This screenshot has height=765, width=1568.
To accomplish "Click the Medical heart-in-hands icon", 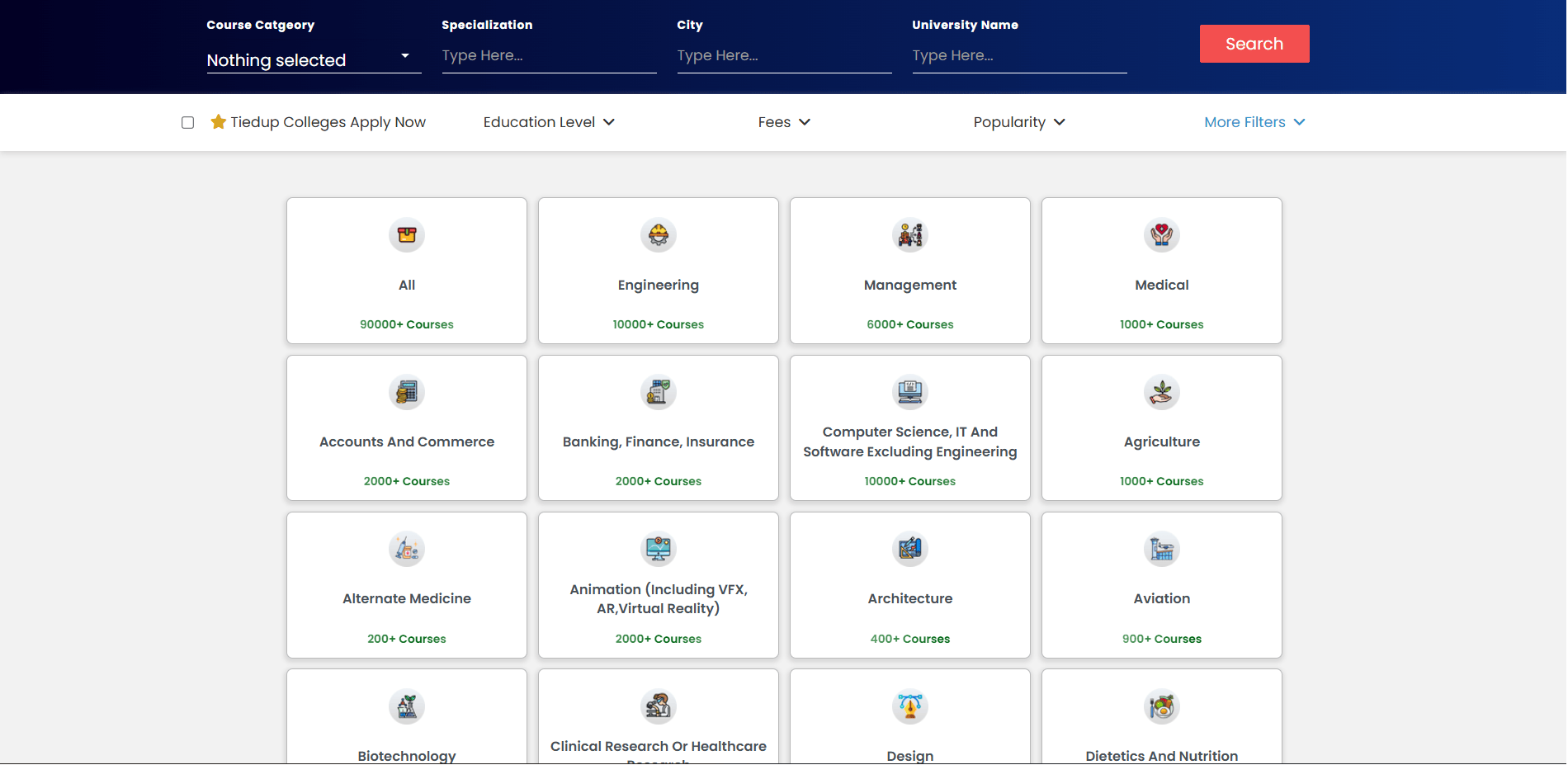I will 1161,235.
